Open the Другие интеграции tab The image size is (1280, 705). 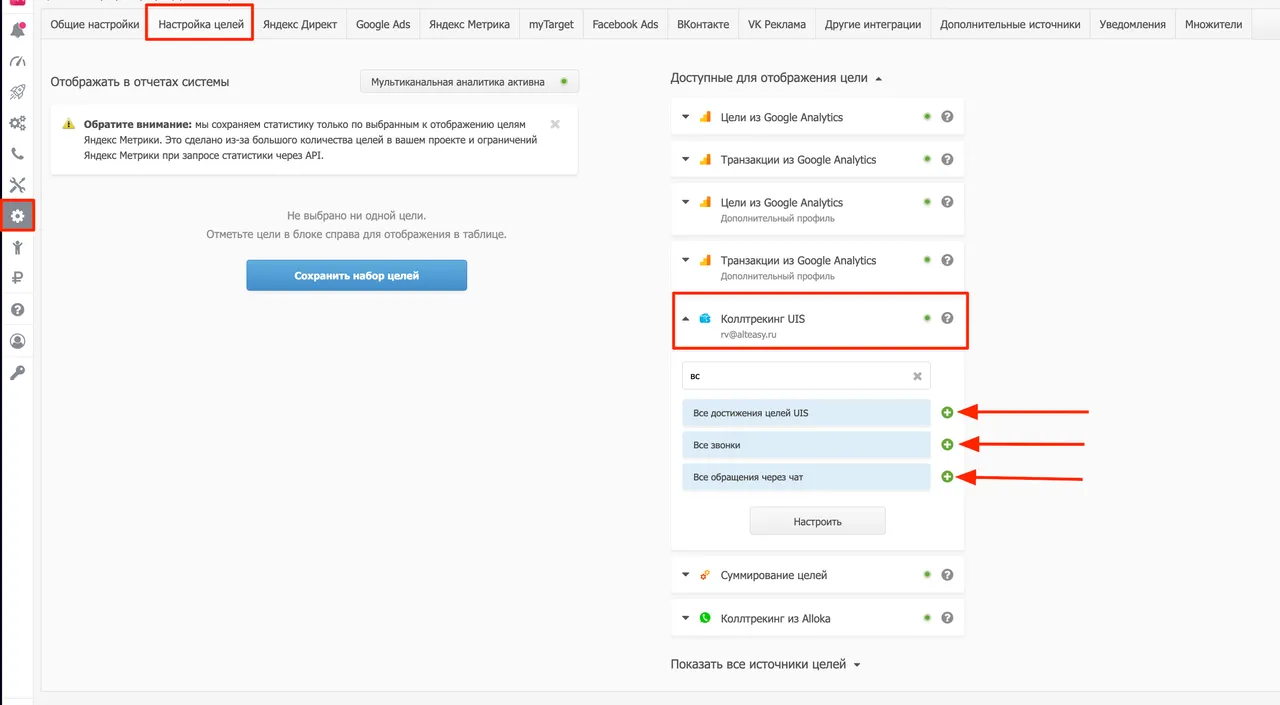(873, 24)
